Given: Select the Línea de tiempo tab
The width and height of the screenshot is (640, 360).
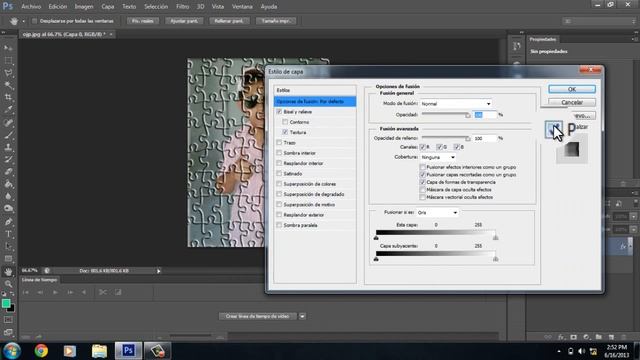Looking at the screenshot, I should [40, 280].
